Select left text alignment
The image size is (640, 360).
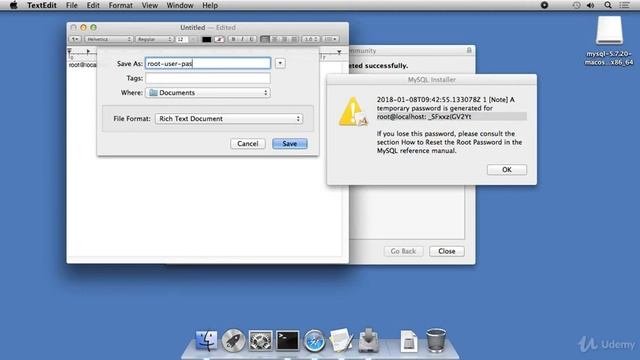click(265, 39)
